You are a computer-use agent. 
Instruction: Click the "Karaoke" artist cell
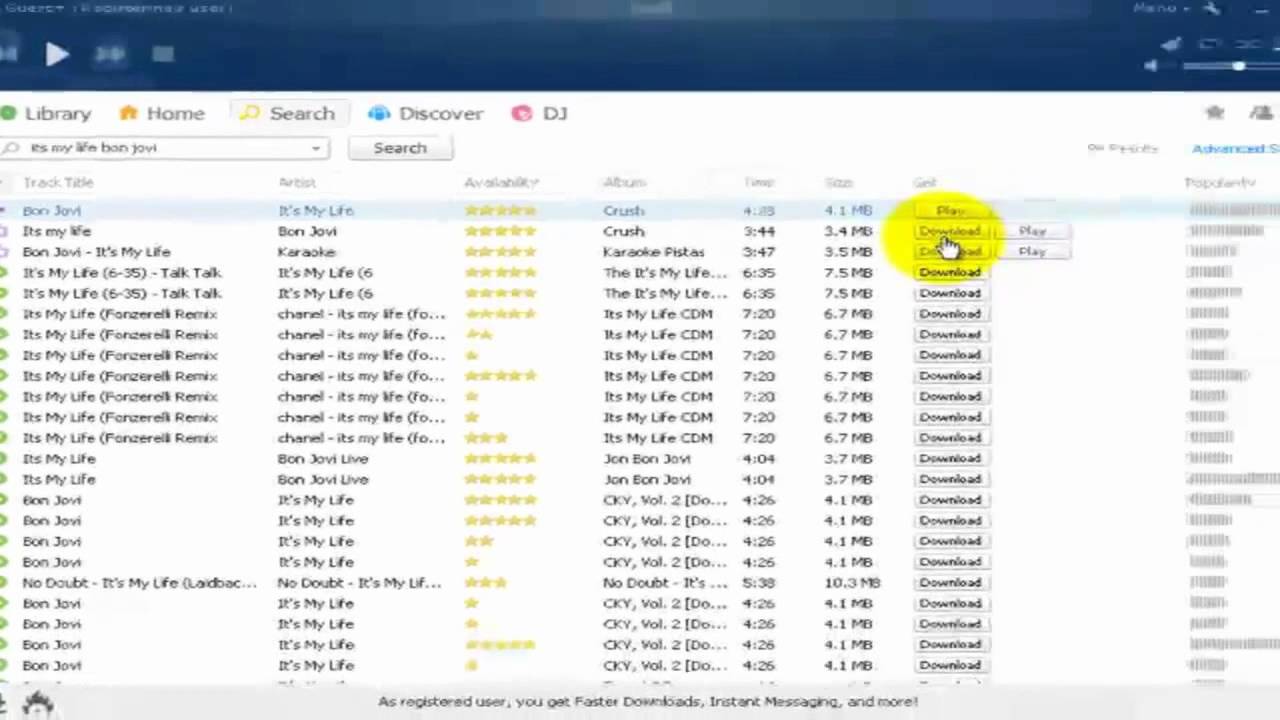coord(307,252)
